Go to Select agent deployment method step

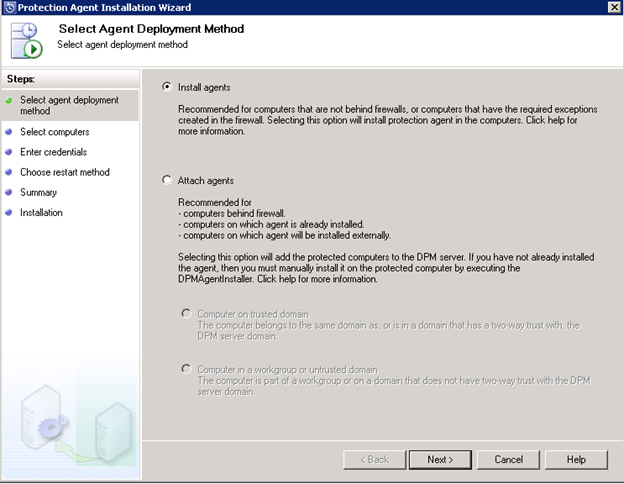coord(69,105)
